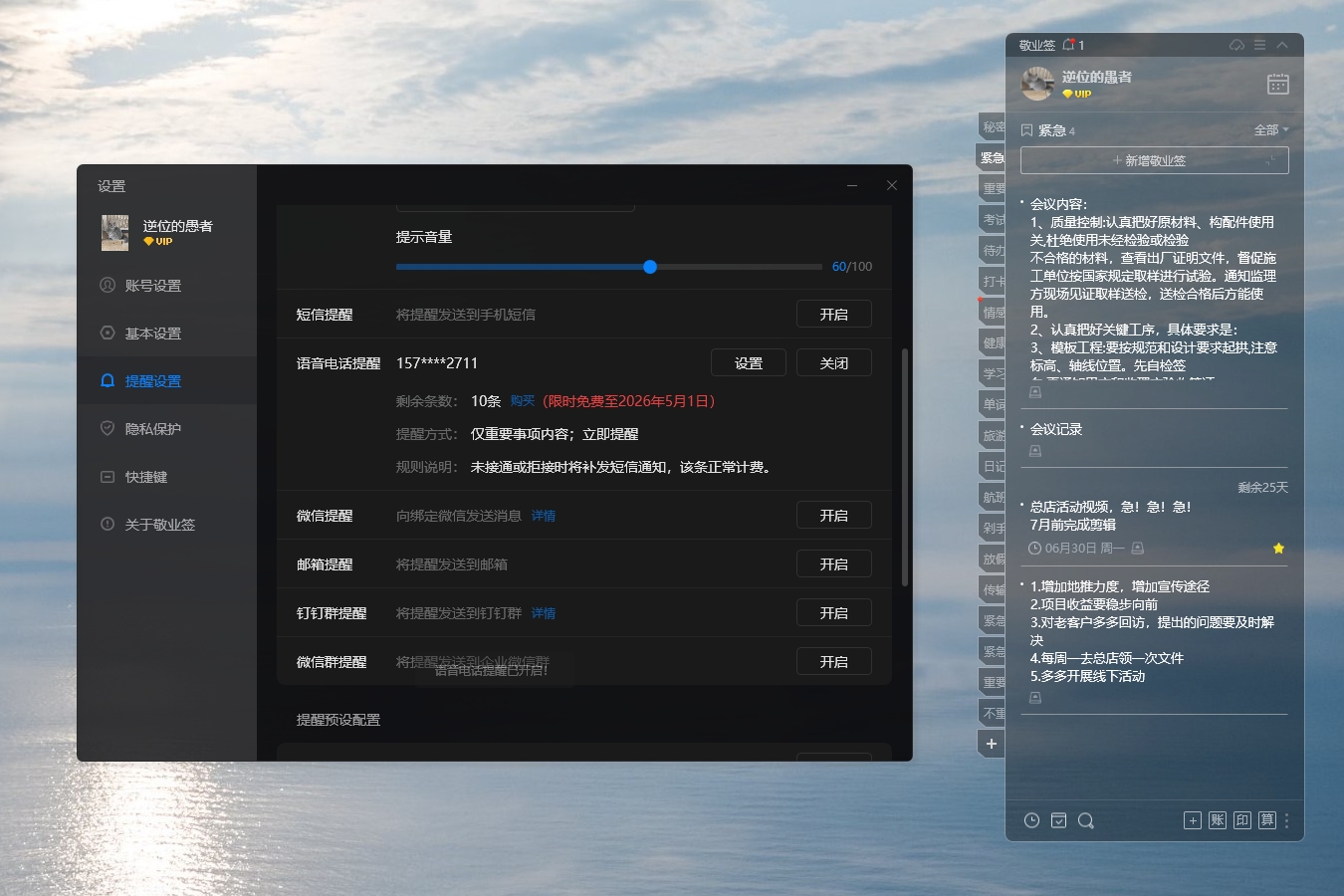Viewport: 1344px width, 896px height.
Task: Switch to the 日记 category tab
Action: click(993, 466)
